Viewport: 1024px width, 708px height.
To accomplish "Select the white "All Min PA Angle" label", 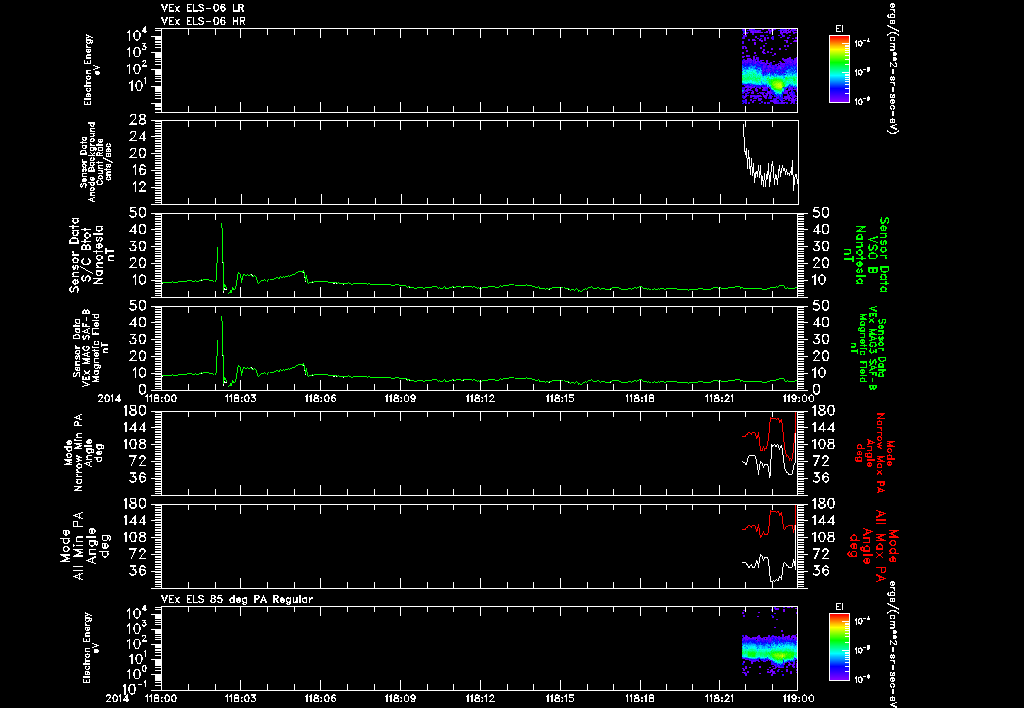I will coord(85,546).
